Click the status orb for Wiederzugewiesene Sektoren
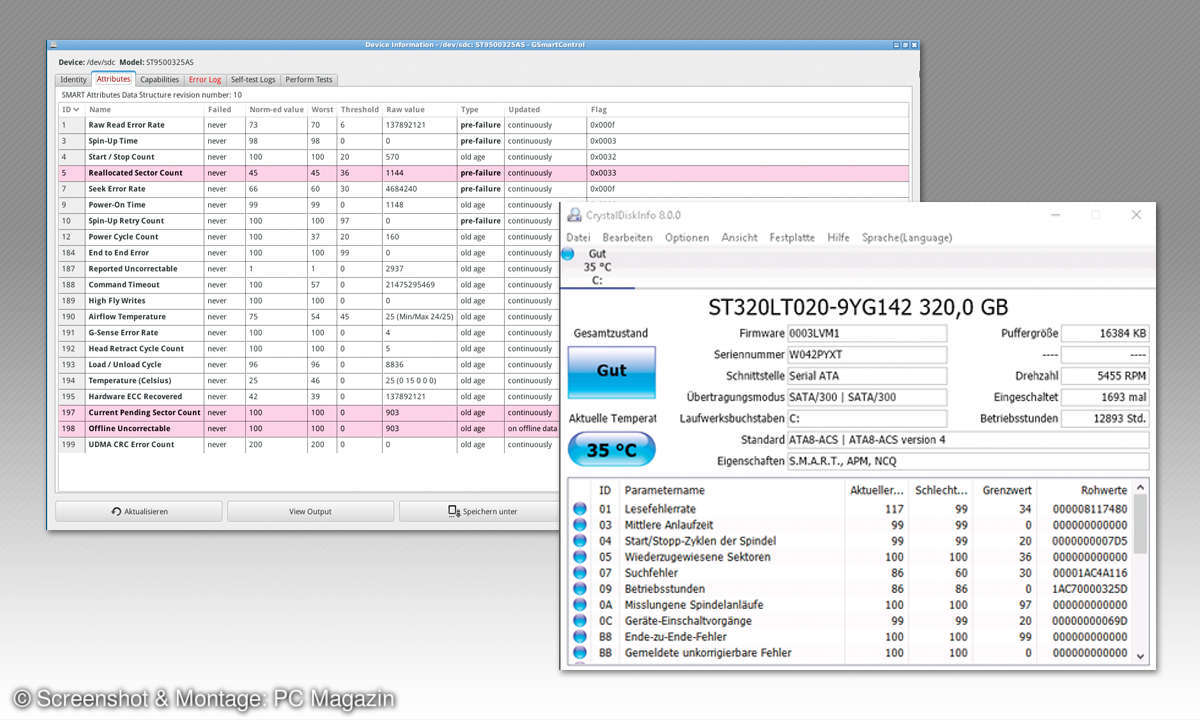Screen dimensions: 1200x720 click(x=580, y=557)
